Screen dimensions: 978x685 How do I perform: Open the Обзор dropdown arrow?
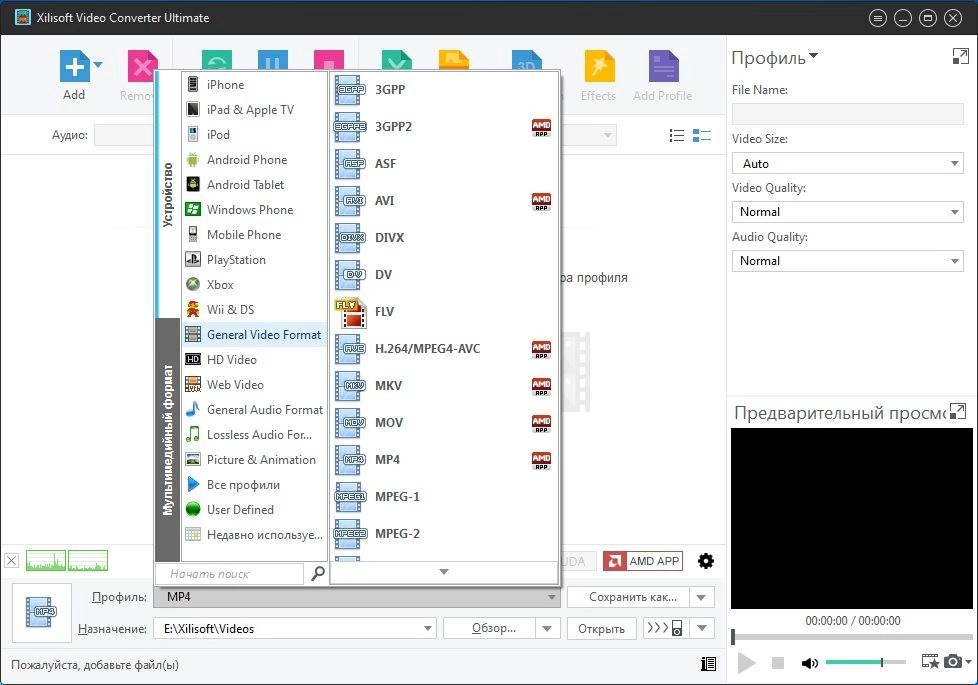coord(547,628)
